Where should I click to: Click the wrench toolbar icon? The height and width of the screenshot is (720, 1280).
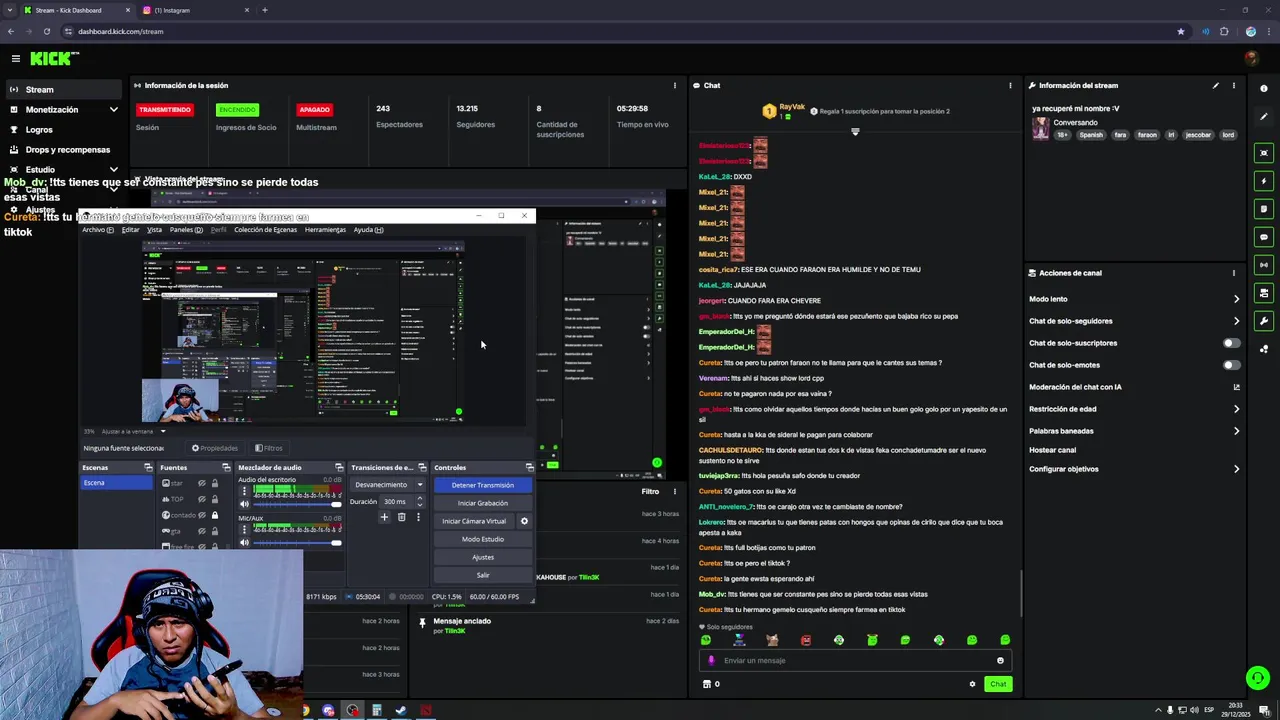click(1264, 321)
